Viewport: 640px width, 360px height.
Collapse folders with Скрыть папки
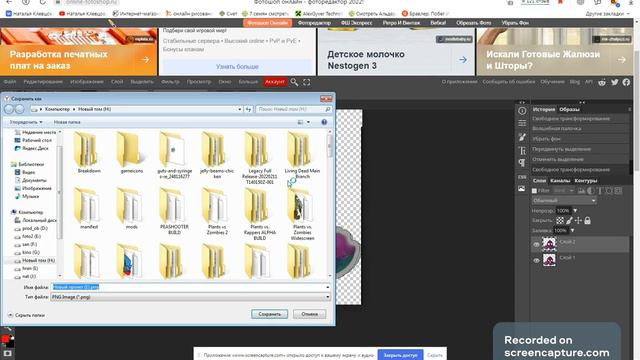(x=26, y=315)
